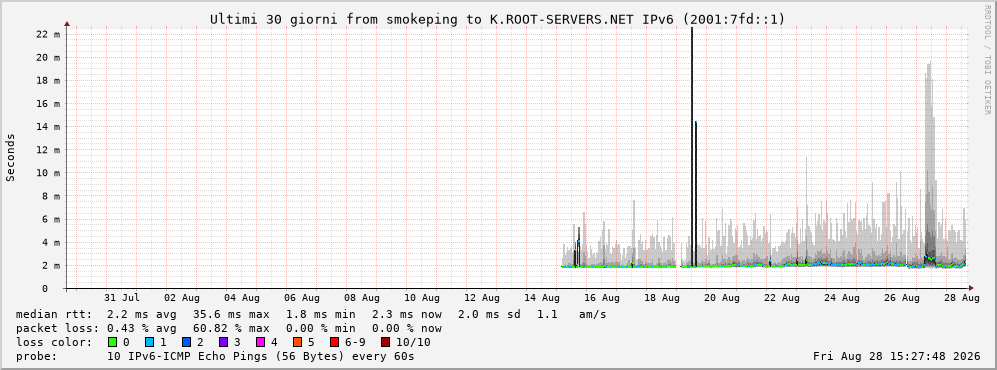
Task: Click the tall black spike near 19 Aug
Action: (x=692, y=146)
